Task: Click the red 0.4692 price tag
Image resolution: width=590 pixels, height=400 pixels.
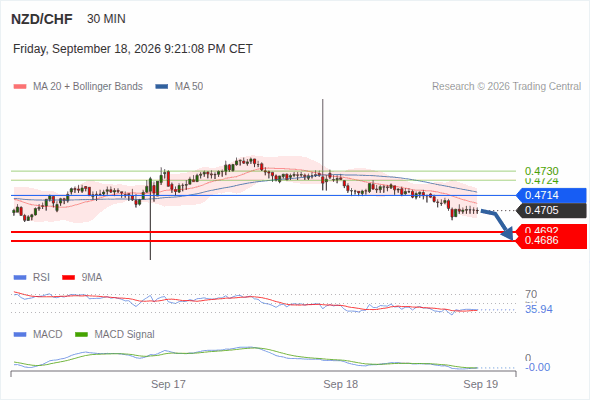Action: (x=551, y=229)
